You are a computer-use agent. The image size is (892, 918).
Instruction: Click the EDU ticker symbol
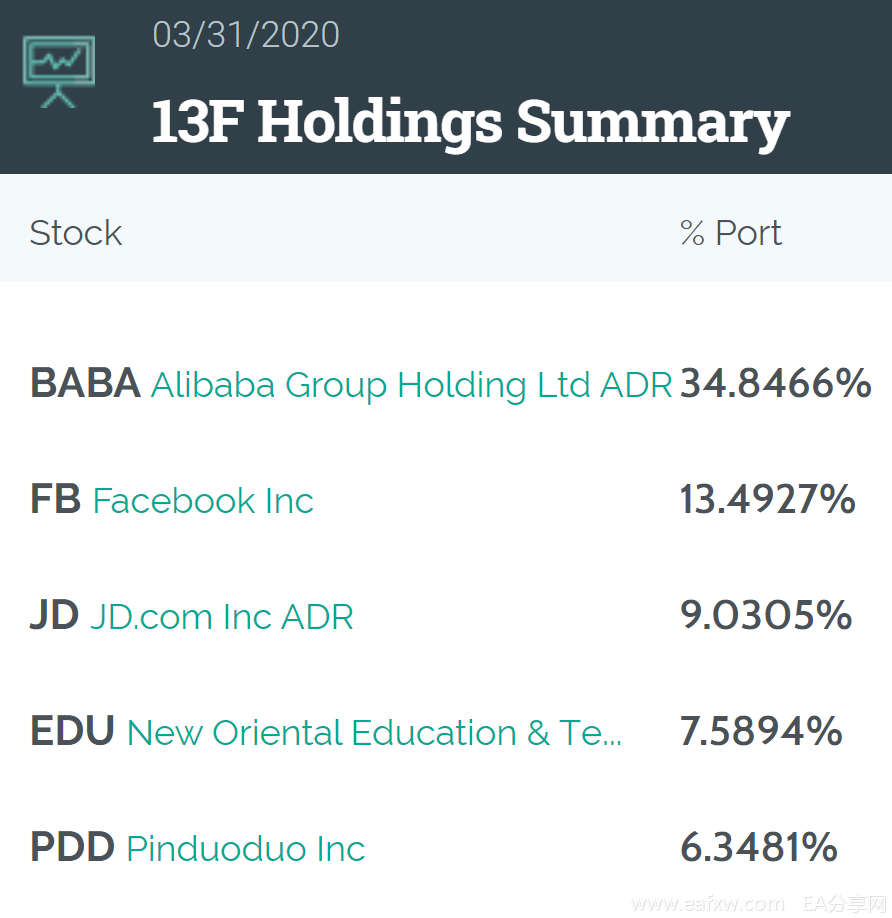pos(73,731)
